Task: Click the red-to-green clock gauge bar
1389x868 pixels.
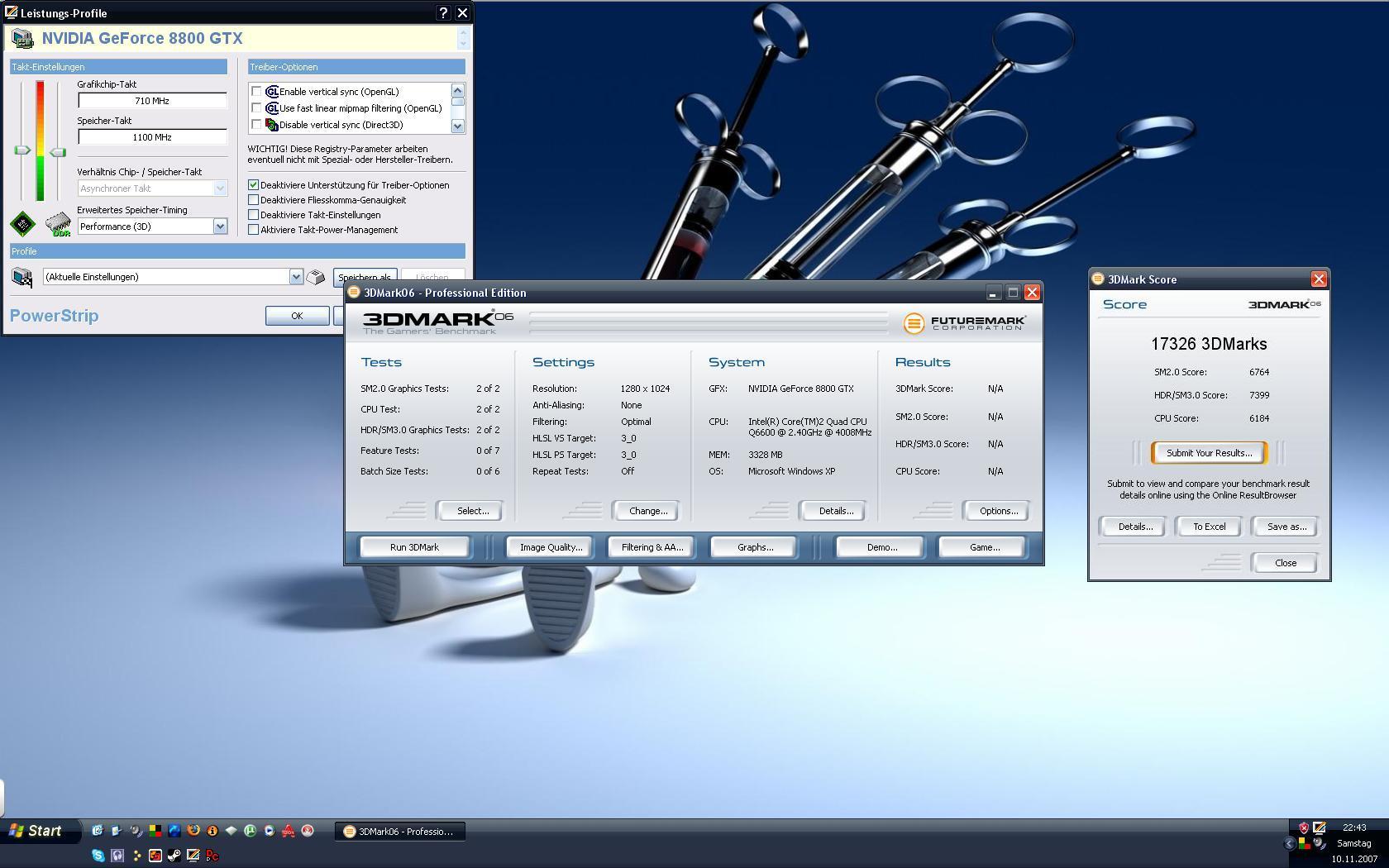Action: point(40,141)
